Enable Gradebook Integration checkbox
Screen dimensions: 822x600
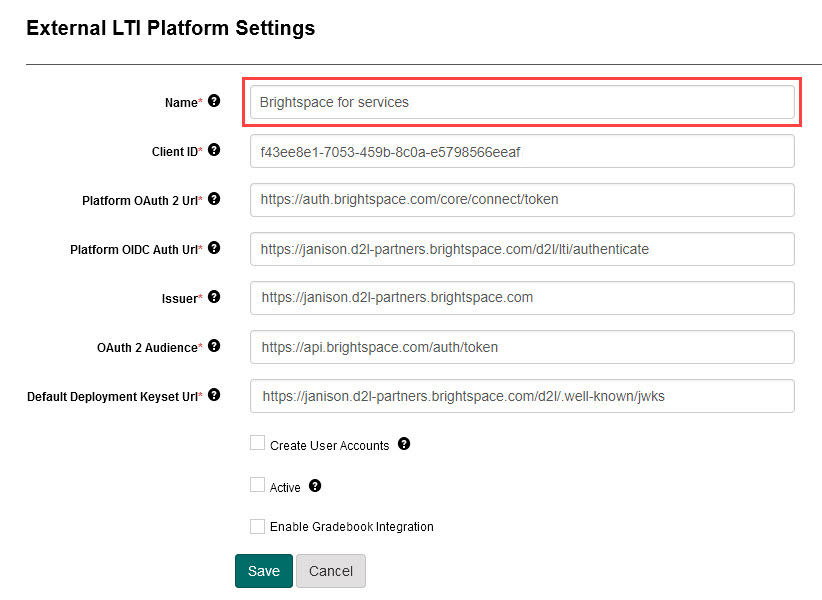258,526
